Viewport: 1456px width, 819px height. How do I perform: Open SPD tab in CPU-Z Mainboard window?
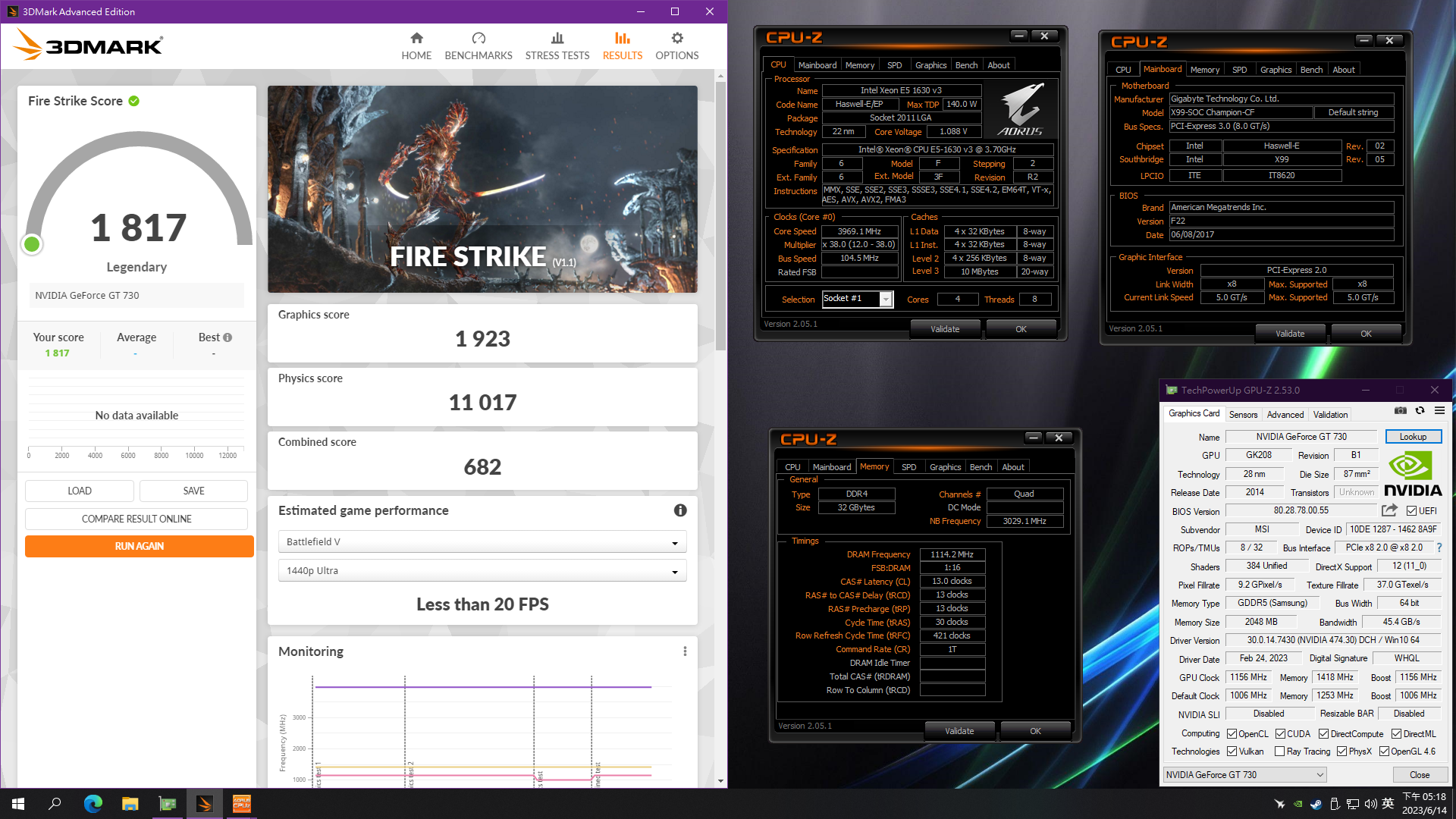1240,70
